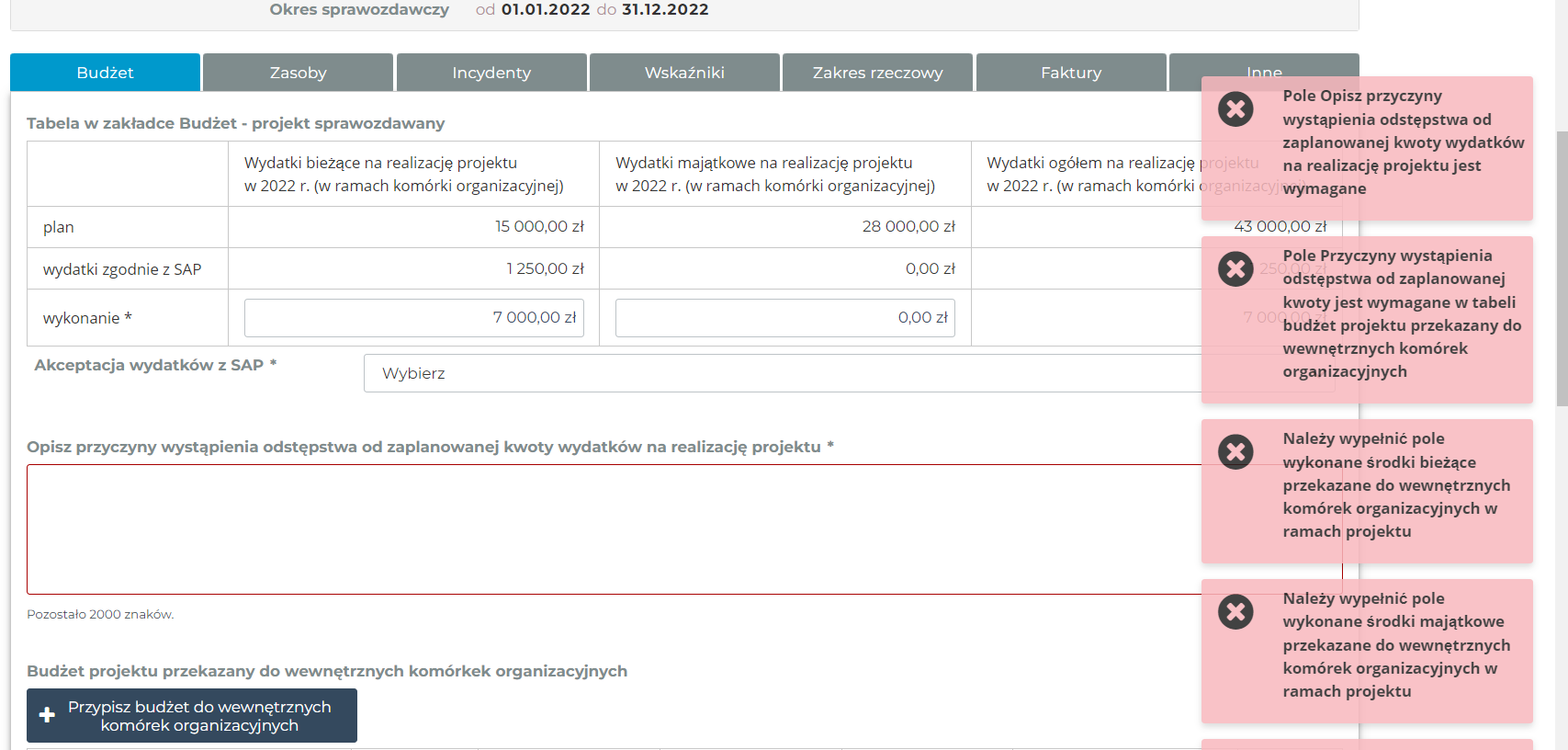Go to the Wskaźniki tab
This screenshot has height=750, width=1568.
coord(684,73)
